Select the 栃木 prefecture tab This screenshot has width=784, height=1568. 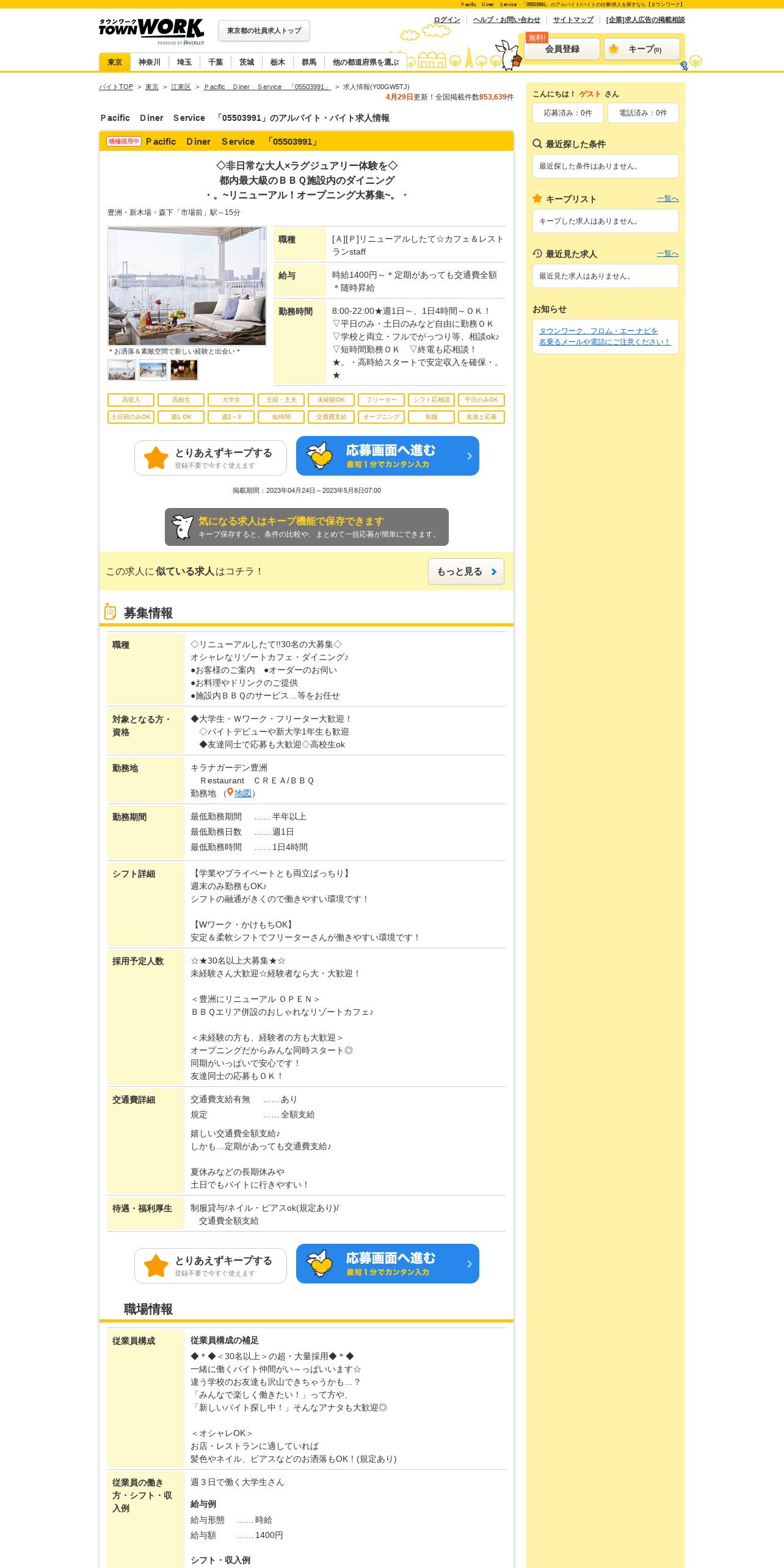[278, 62]
